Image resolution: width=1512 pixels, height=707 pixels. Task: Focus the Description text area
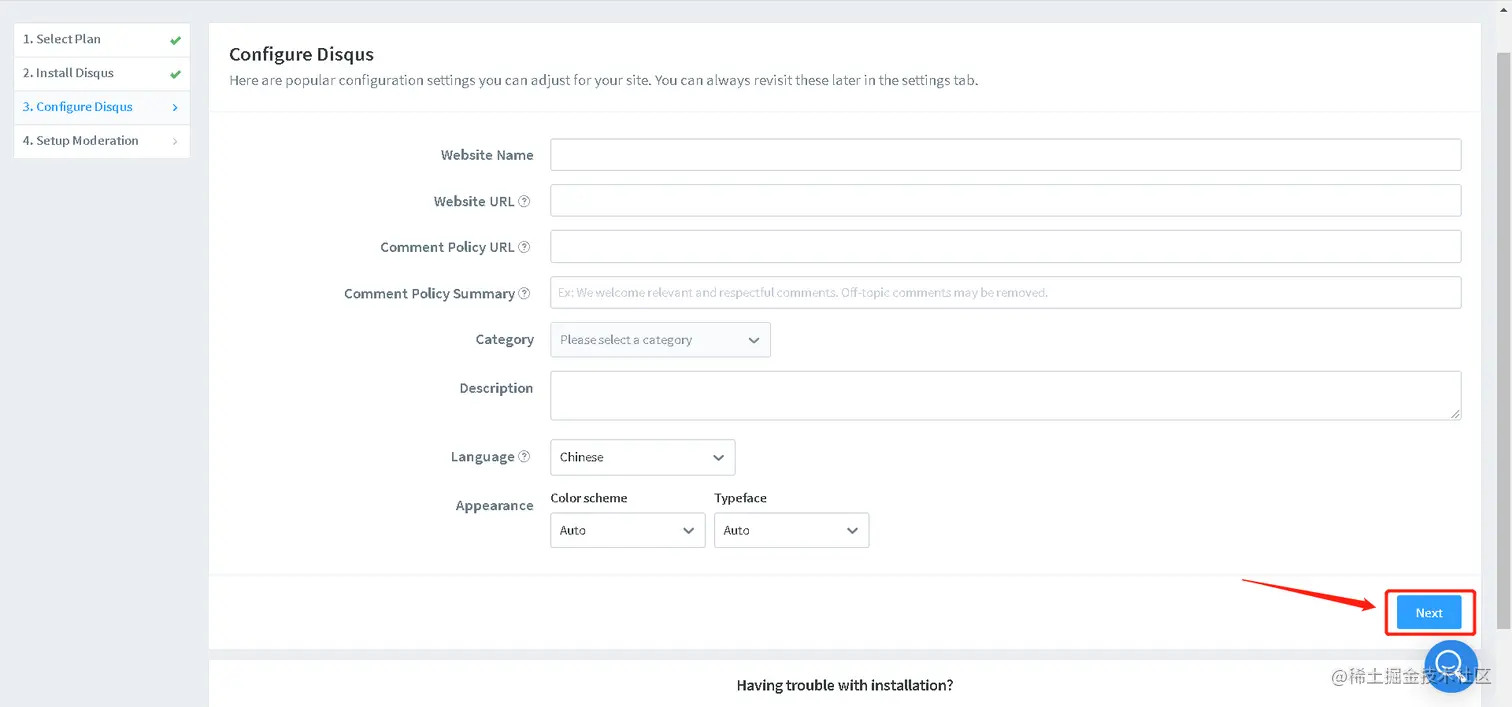tap(1005, 396)
